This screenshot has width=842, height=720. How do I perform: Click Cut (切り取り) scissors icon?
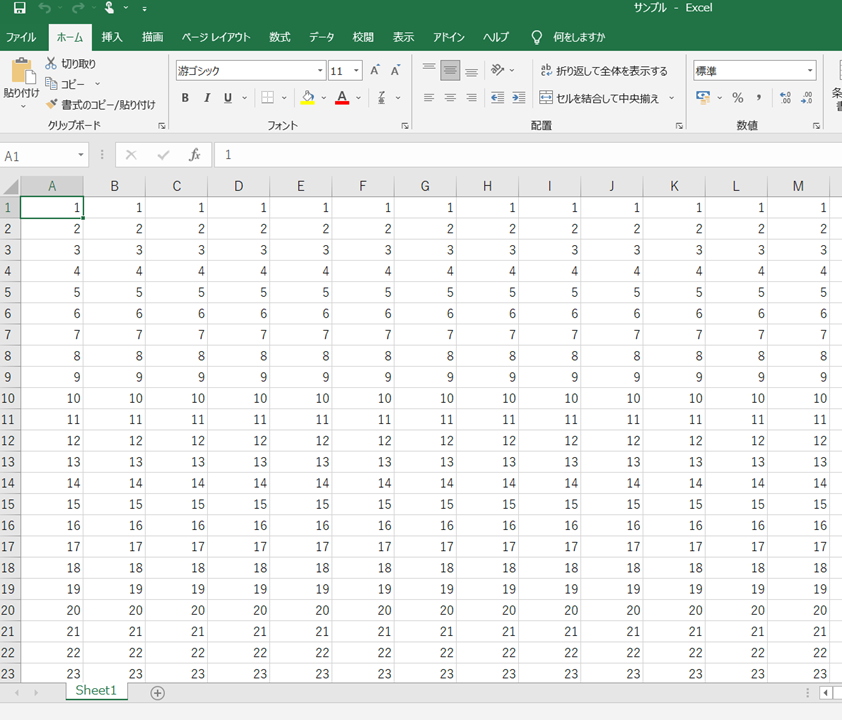click(x=51, y=63)
